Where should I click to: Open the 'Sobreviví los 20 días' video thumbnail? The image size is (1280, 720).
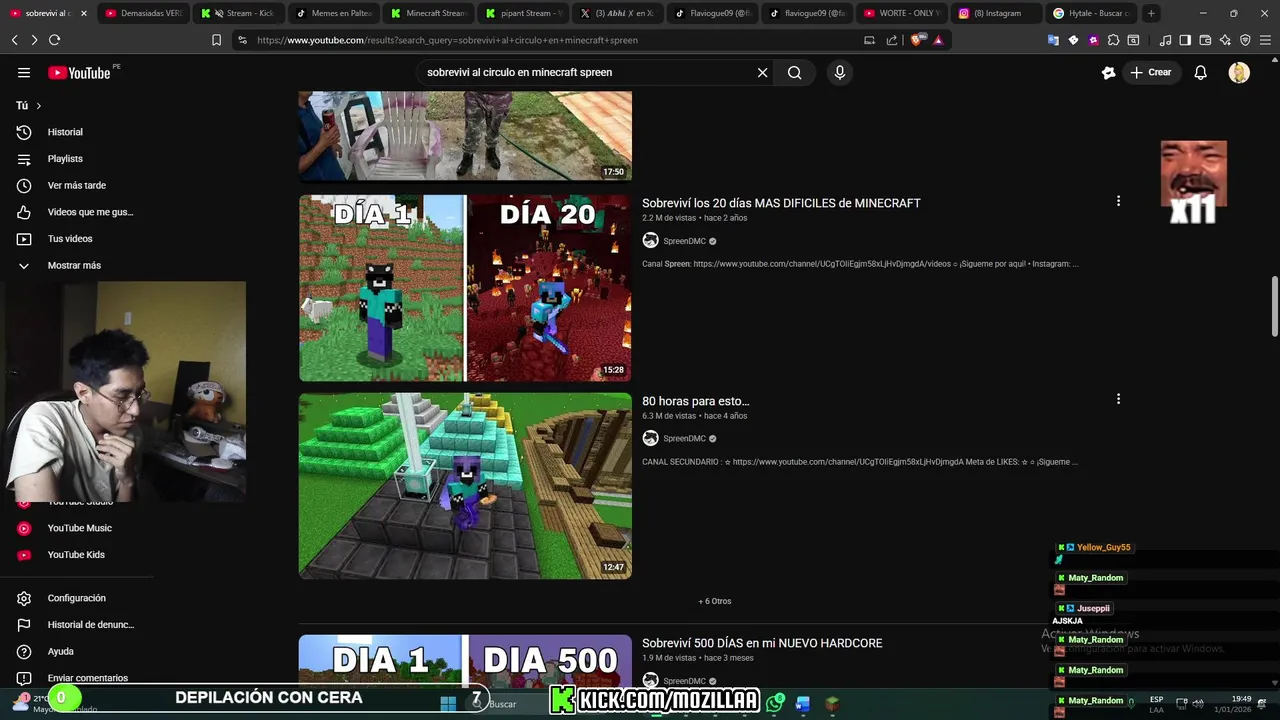(x=465, y=288)
